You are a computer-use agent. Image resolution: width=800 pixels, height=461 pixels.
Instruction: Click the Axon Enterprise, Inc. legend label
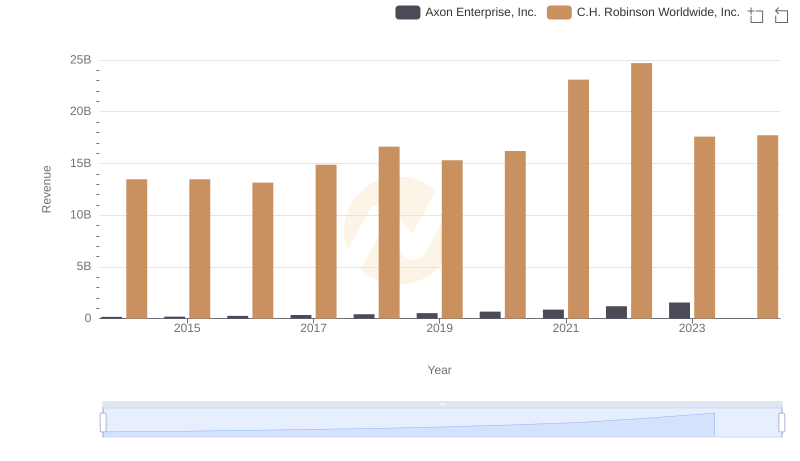click(x=481, y=12)
